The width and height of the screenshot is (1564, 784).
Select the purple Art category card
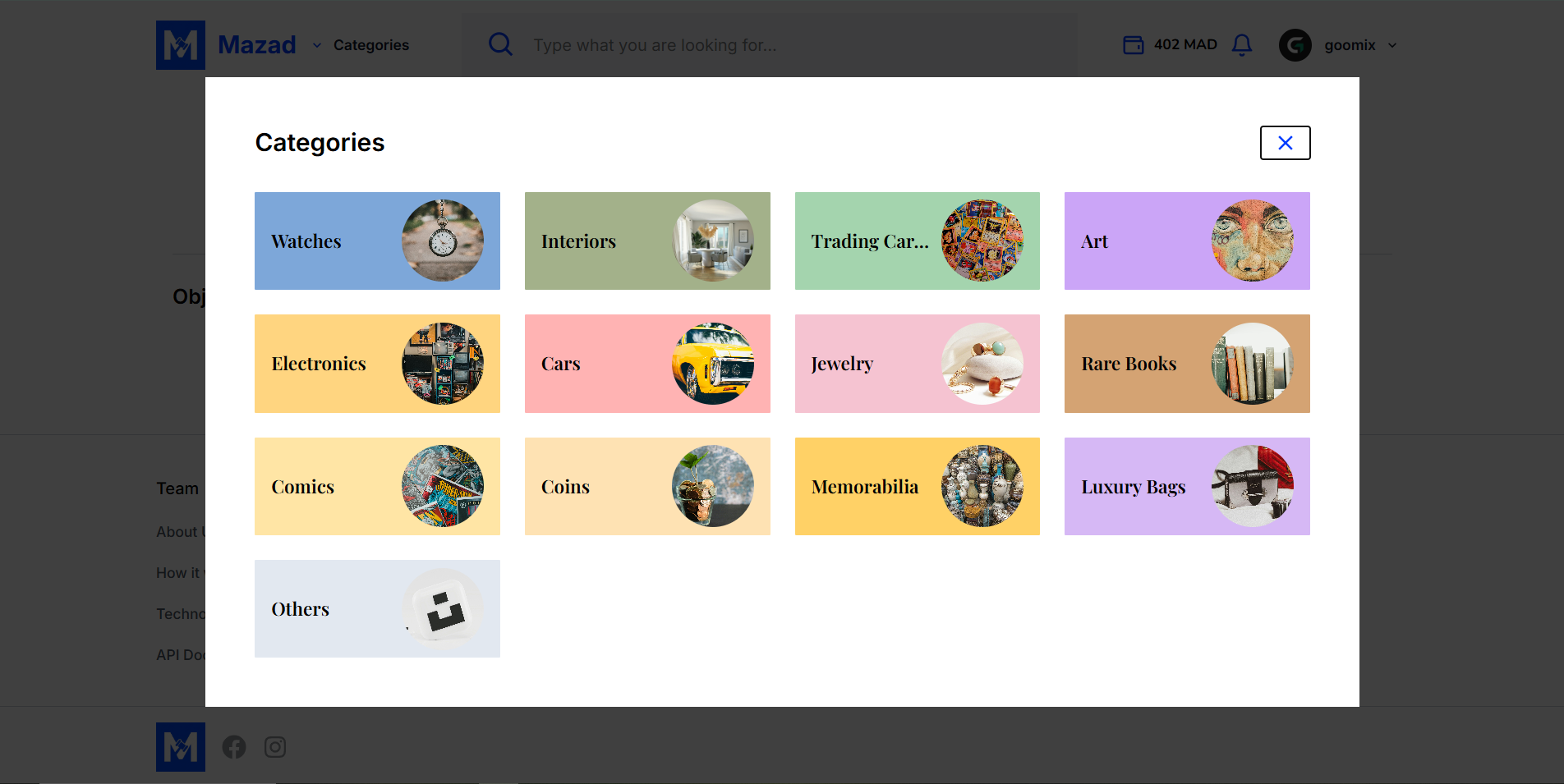point(1187,241)
